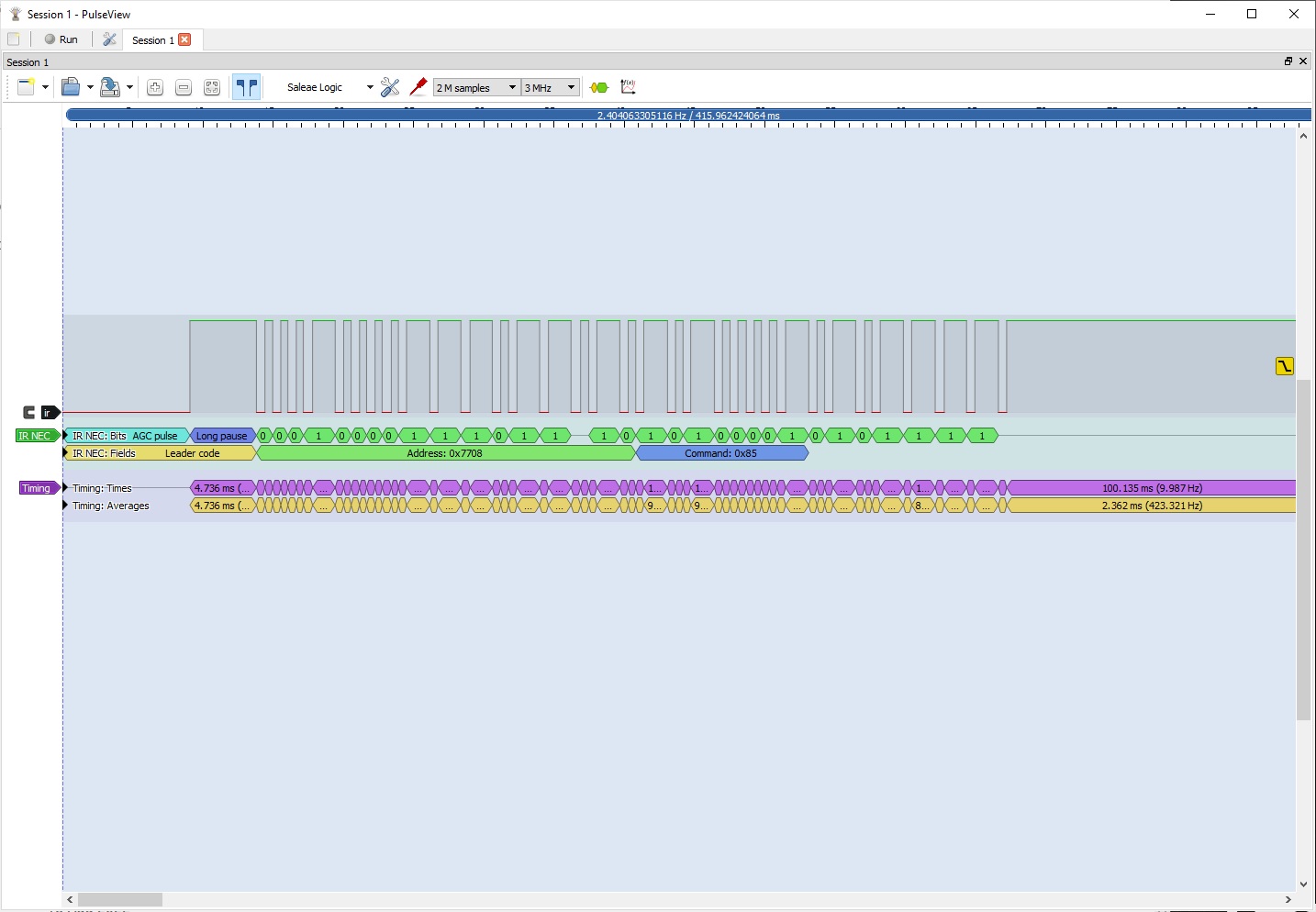Switch to the Session 1 tab
1316x912 pixels.
click(154, 39)
